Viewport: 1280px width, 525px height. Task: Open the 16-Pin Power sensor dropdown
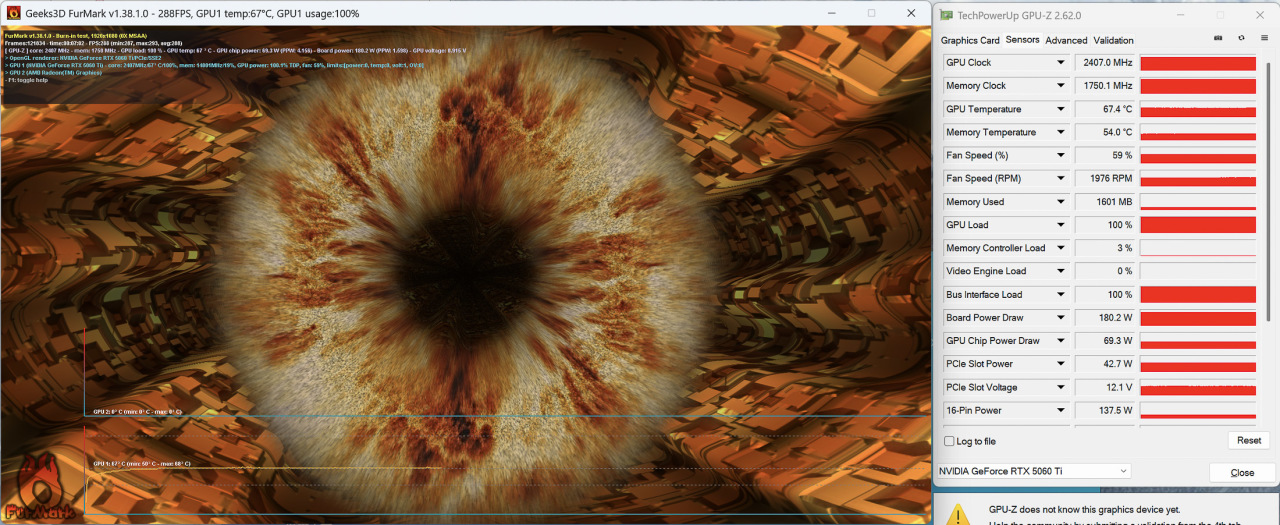1061,410
